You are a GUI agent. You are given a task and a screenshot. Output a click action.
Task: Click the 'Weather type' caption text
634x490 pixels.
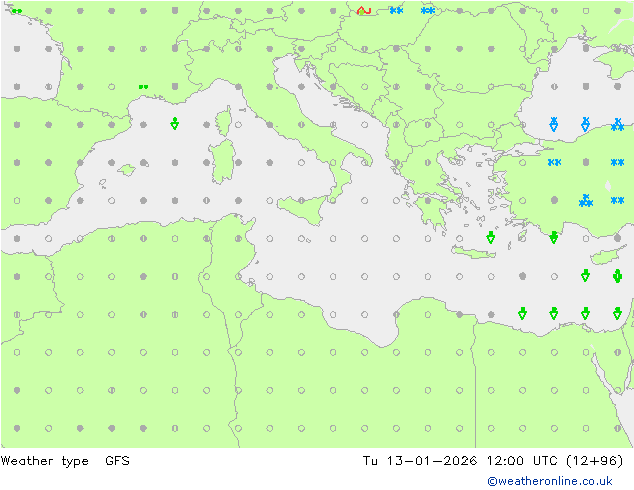tap(44, 461)
